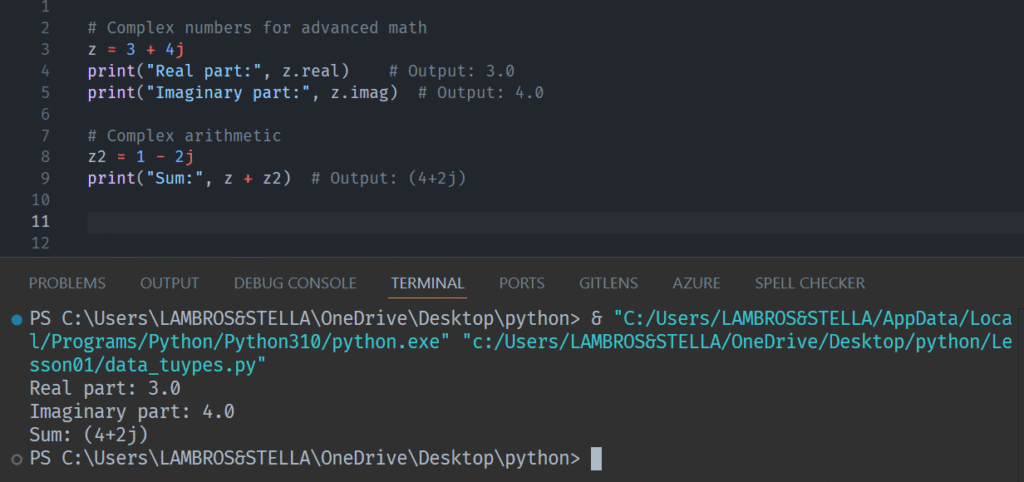
Task: Click line number 11 in the gutter
Action: click(x=40, y=221)
